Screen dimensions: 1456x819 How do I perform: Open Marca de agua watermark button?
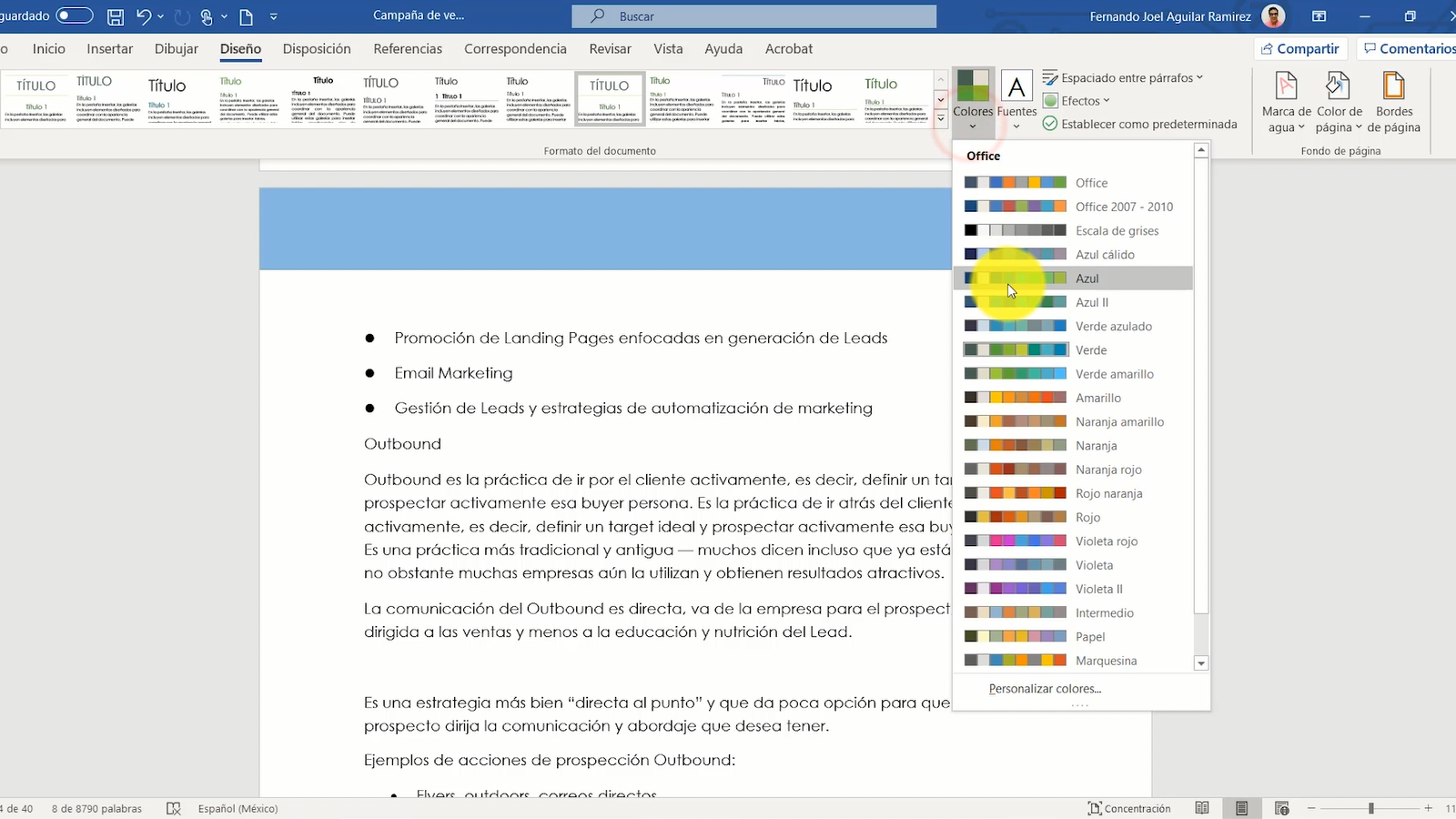[x=1286, y=102]
